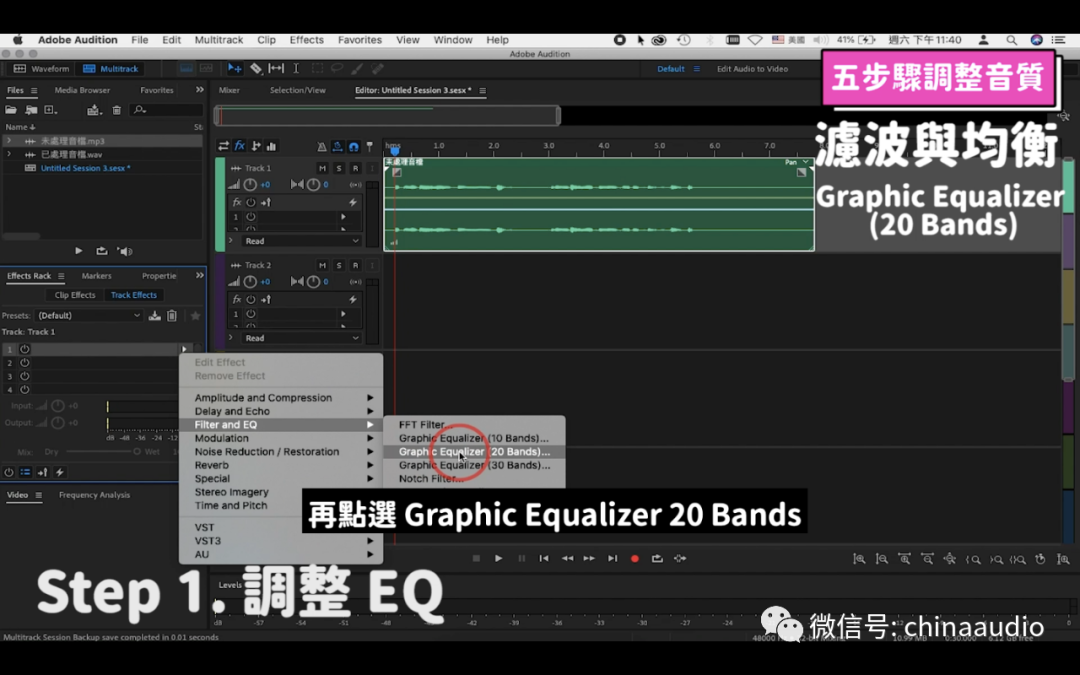Switch to Waveform view
The image size is (1080, 675).
click(42, 69)
